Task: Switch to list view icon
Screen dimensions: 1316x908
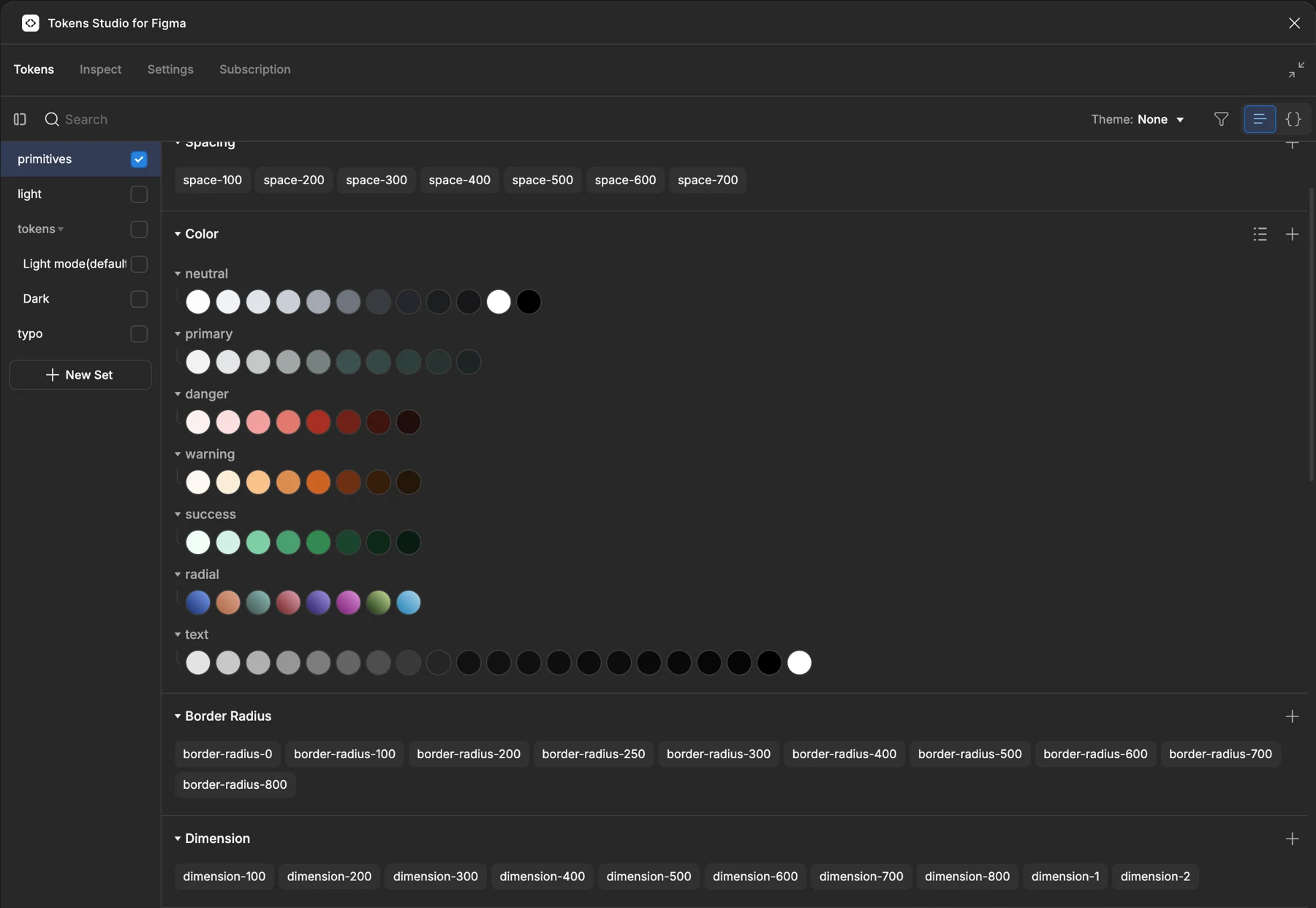Action: coord(1260,119)
